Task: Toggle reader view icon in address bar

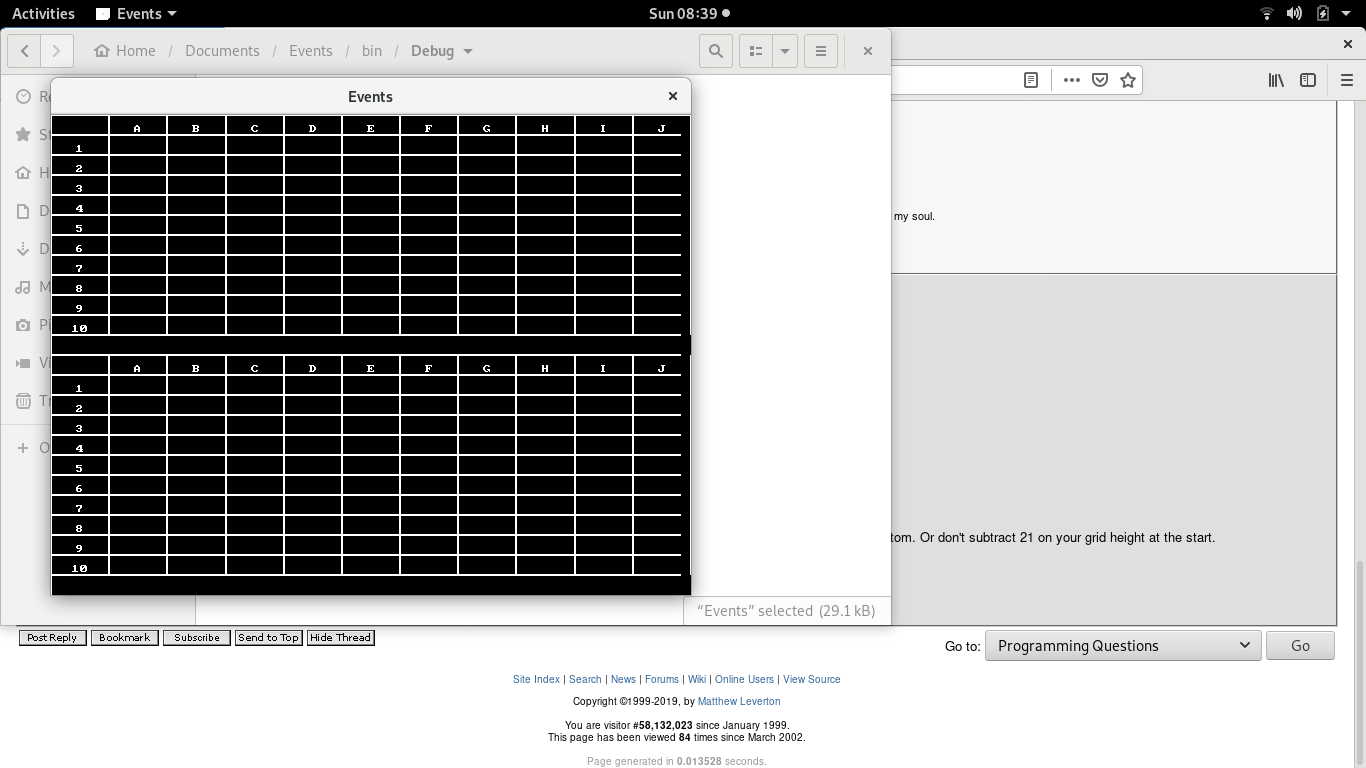Action: 1031,80
